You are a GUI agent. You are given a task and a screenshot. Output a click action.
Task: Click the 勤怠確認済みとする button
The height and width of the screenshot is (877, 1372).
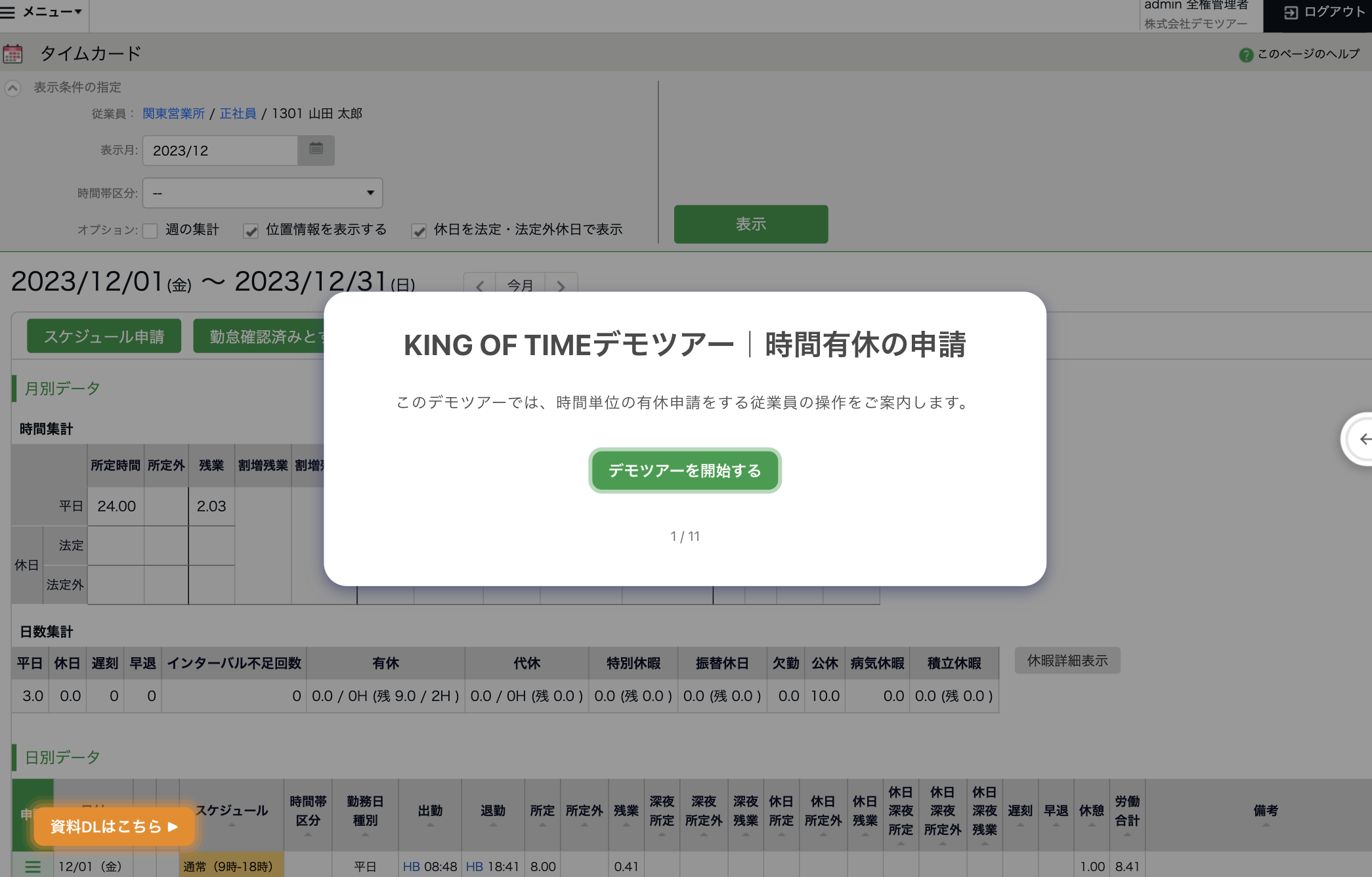coord(259,336)
